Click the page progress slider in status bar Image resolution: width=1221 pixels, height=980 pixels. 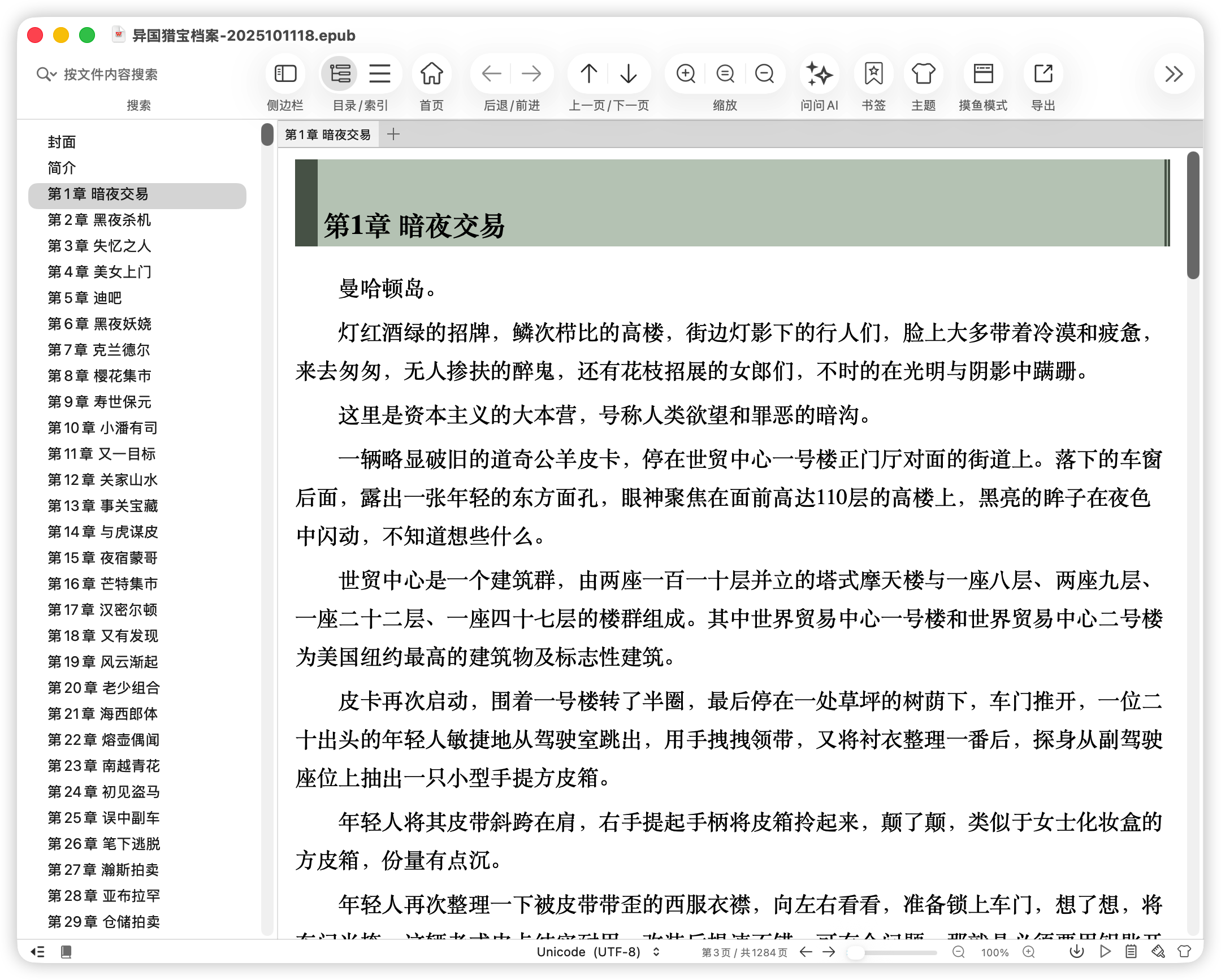pos(891,952)
